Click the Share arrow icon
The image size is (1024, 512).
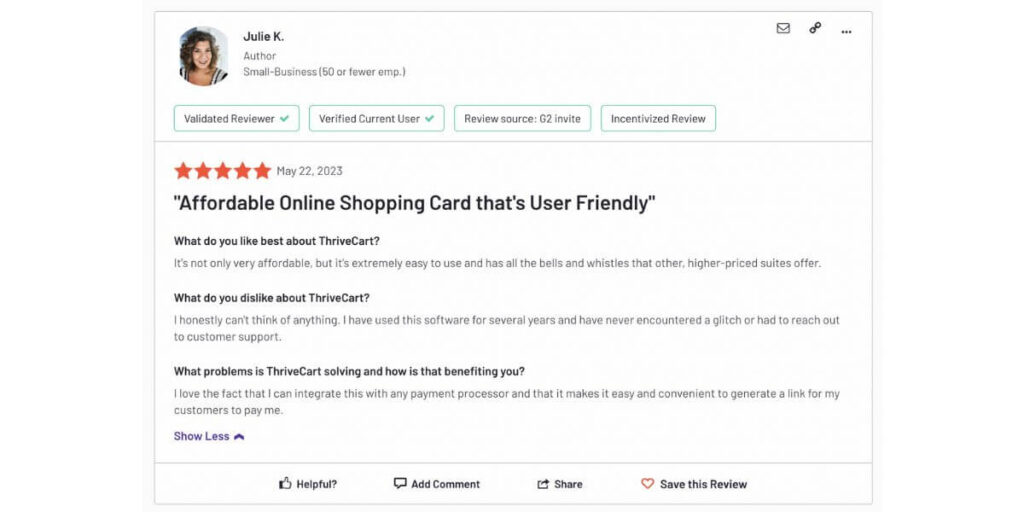click(x=543, y=484)
